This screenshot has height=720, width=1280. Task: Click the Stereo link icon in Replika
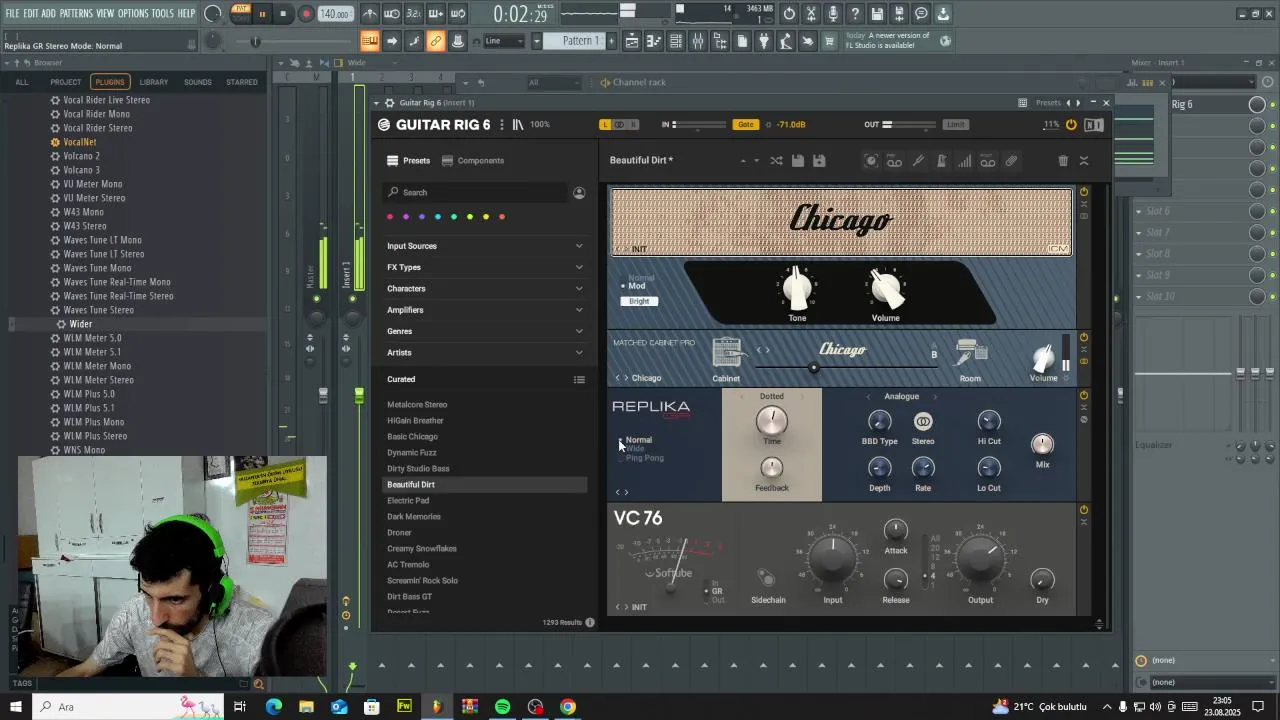[923, 422]
